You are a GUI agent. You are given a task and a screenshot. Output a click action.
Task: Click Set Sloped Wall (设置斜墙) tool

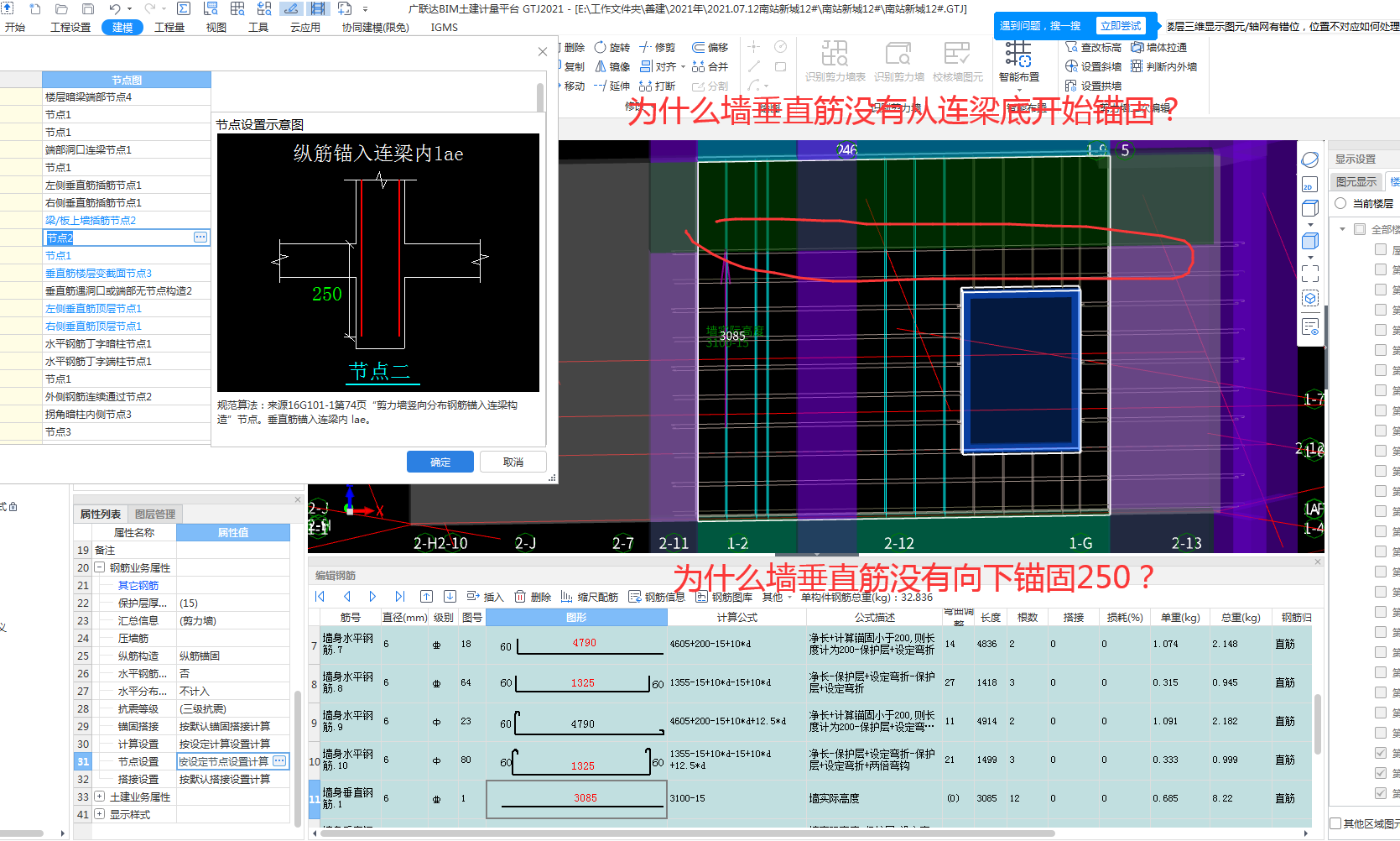point(1093,67)
